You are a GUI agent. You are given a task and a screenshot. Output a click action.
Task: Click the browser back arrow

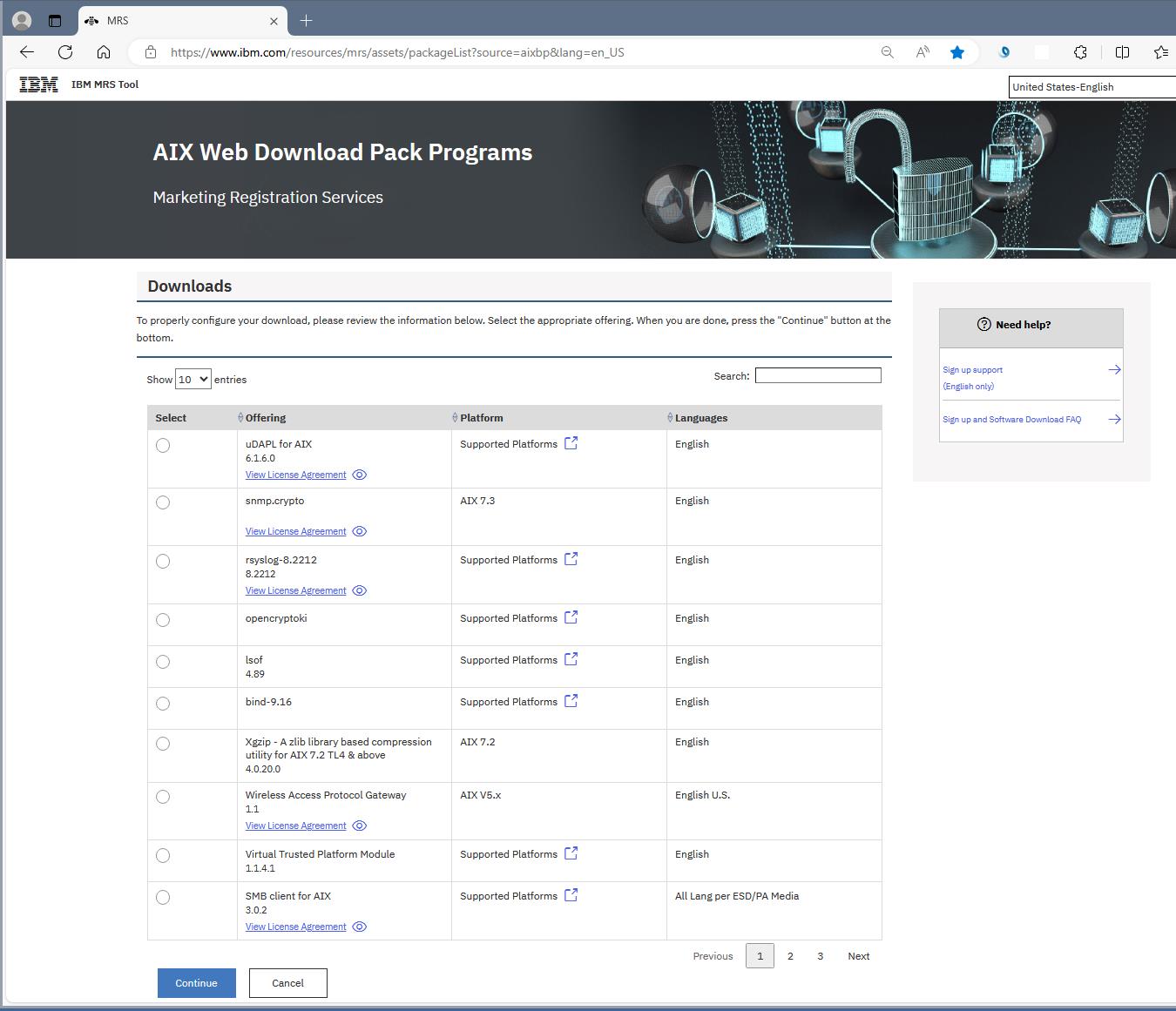pyautogui.click(x=27, y=52)
